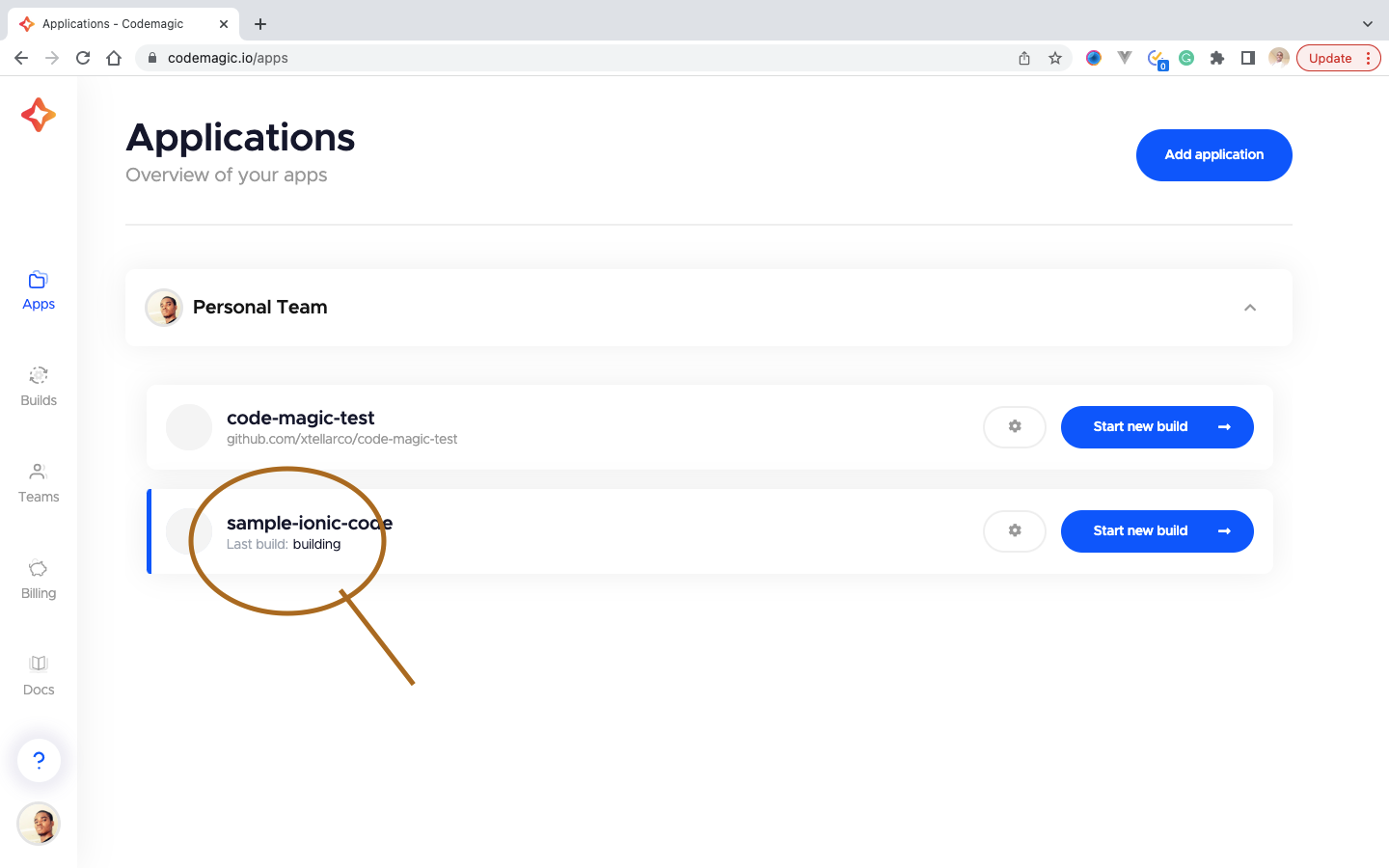
Task: Open the browser tab list chevron
Action: pyautogui.click(x=1367, y=24)
